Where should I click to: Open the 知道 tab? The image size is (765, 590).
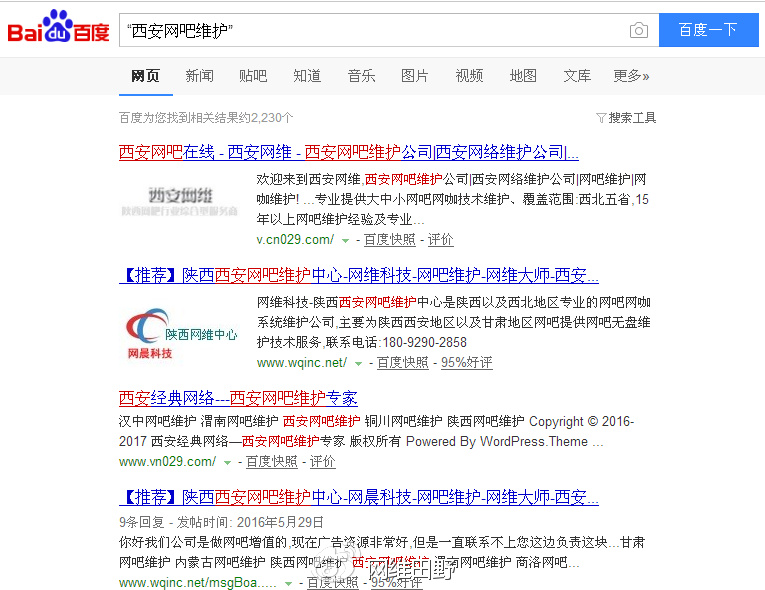click(307, 76)
